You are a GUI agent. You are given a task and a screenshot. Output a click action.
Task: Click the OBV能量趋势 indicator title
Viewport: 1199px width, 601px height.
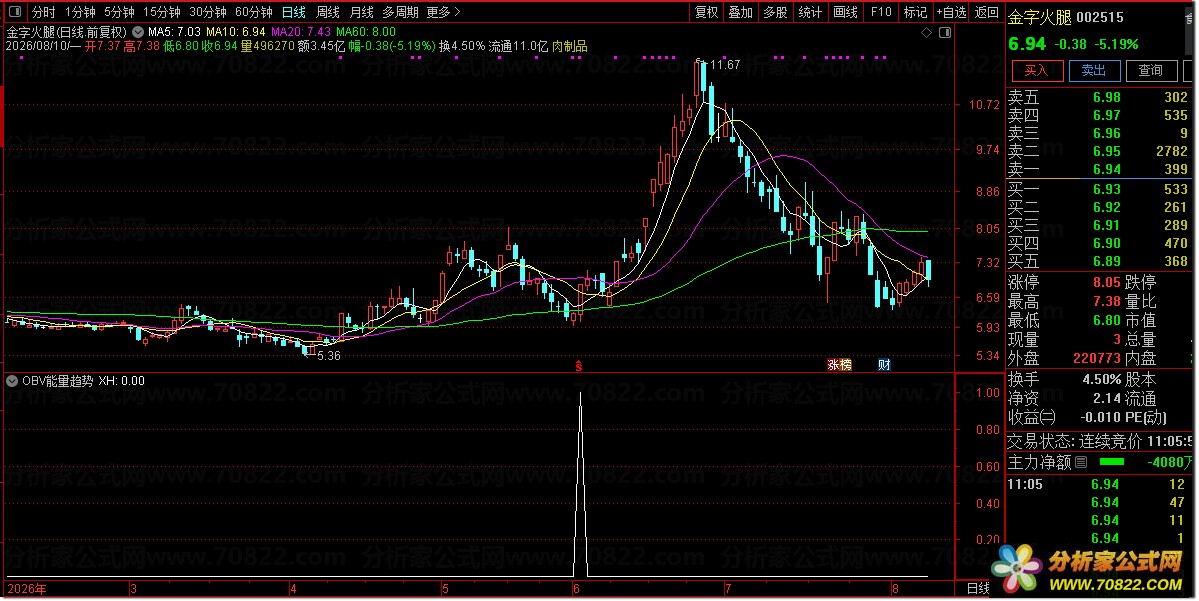57,381
